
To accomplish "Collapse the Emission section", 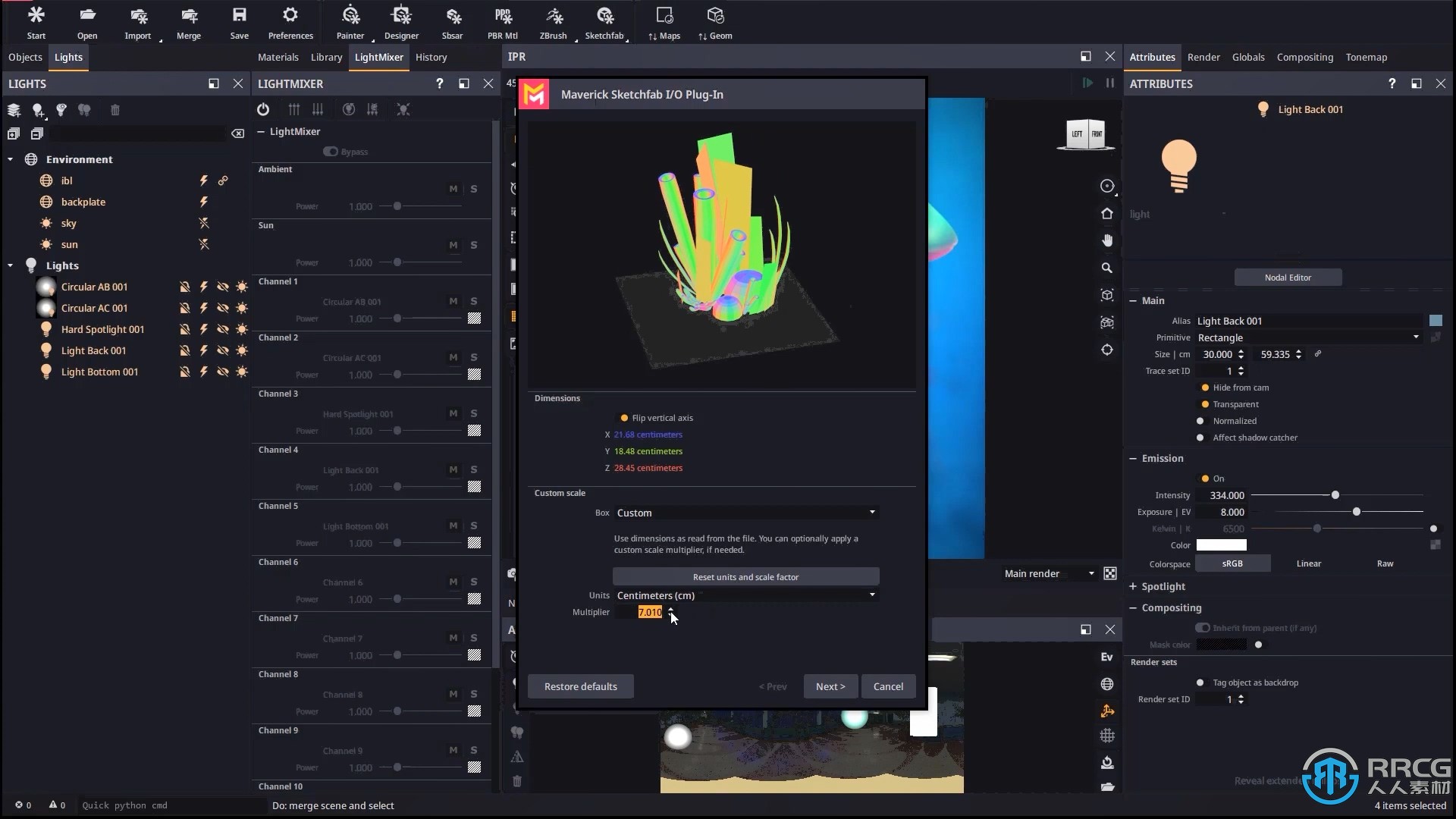I will [1133, 458].
